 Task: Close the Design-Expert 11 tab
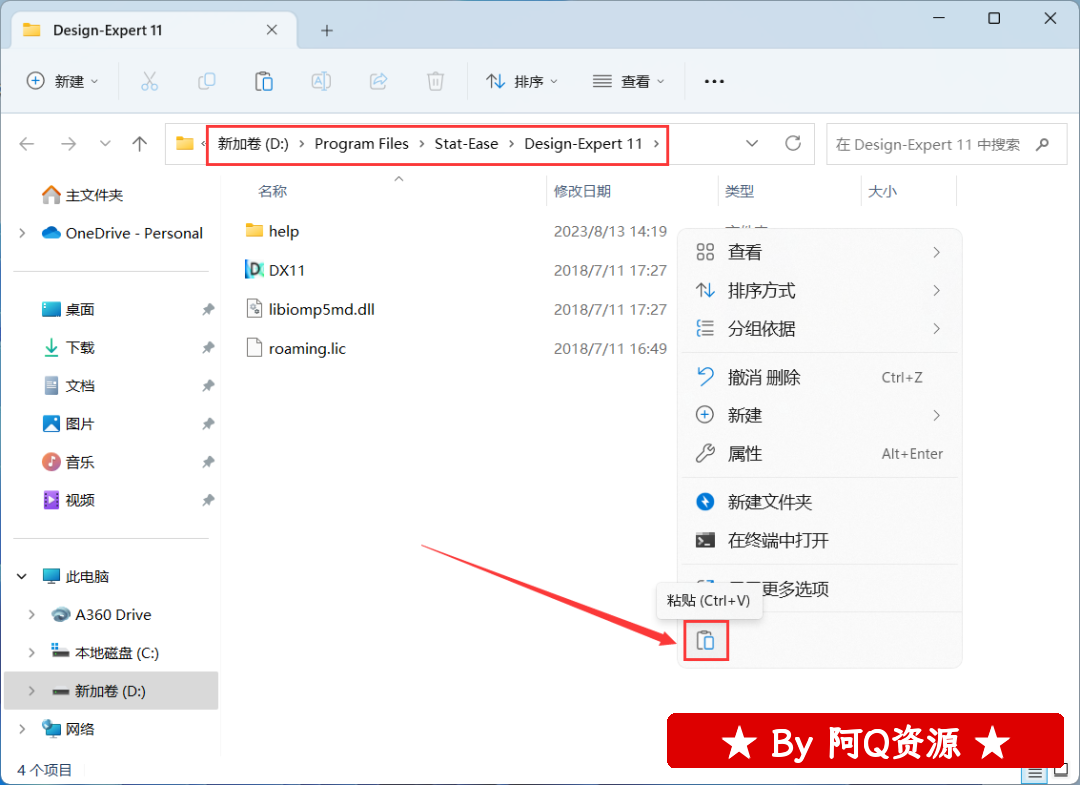click(x=272, y=30)
